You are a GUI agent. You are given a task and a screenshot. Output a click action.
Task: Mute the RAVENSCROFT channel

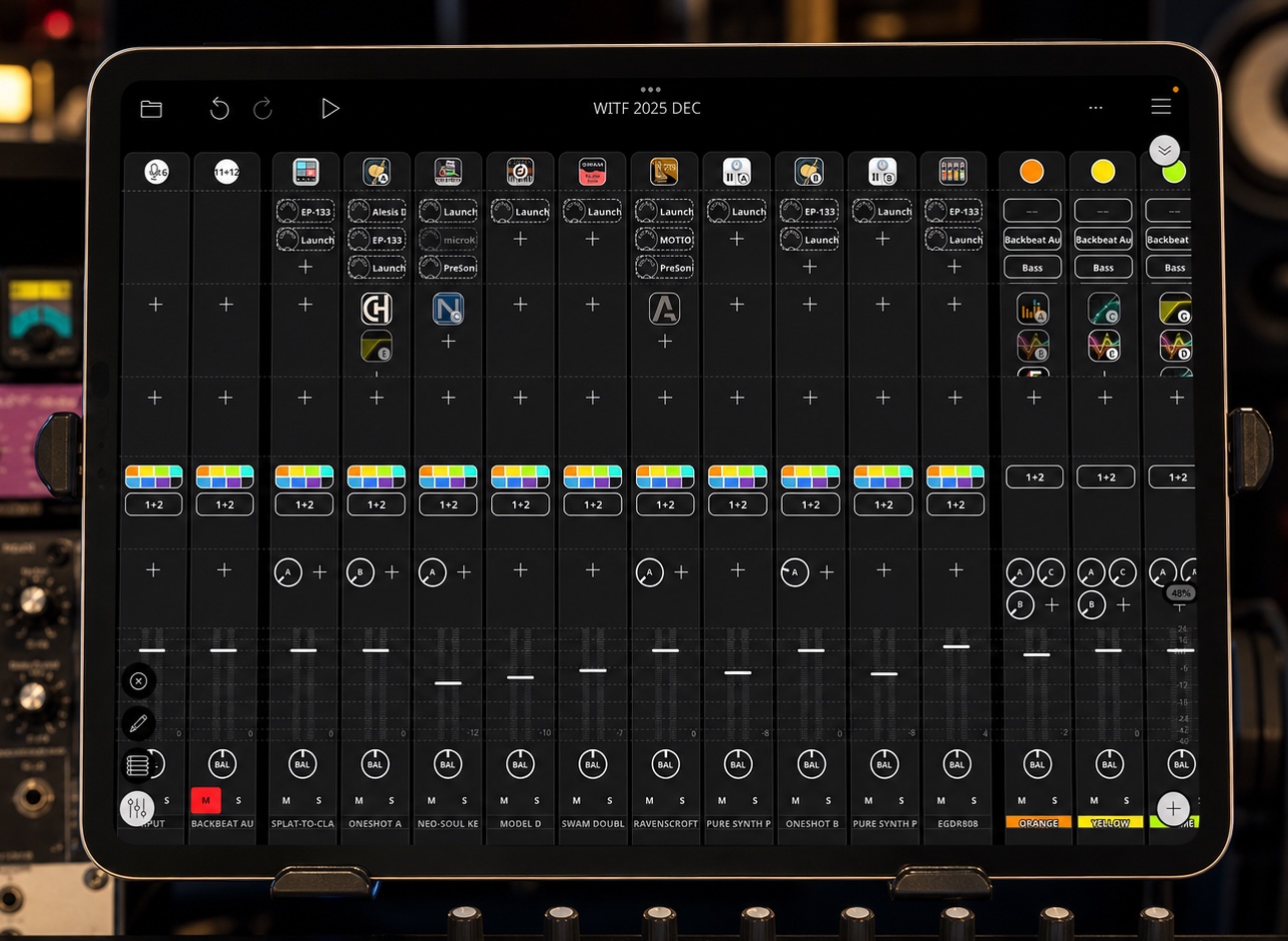point(649,800)
